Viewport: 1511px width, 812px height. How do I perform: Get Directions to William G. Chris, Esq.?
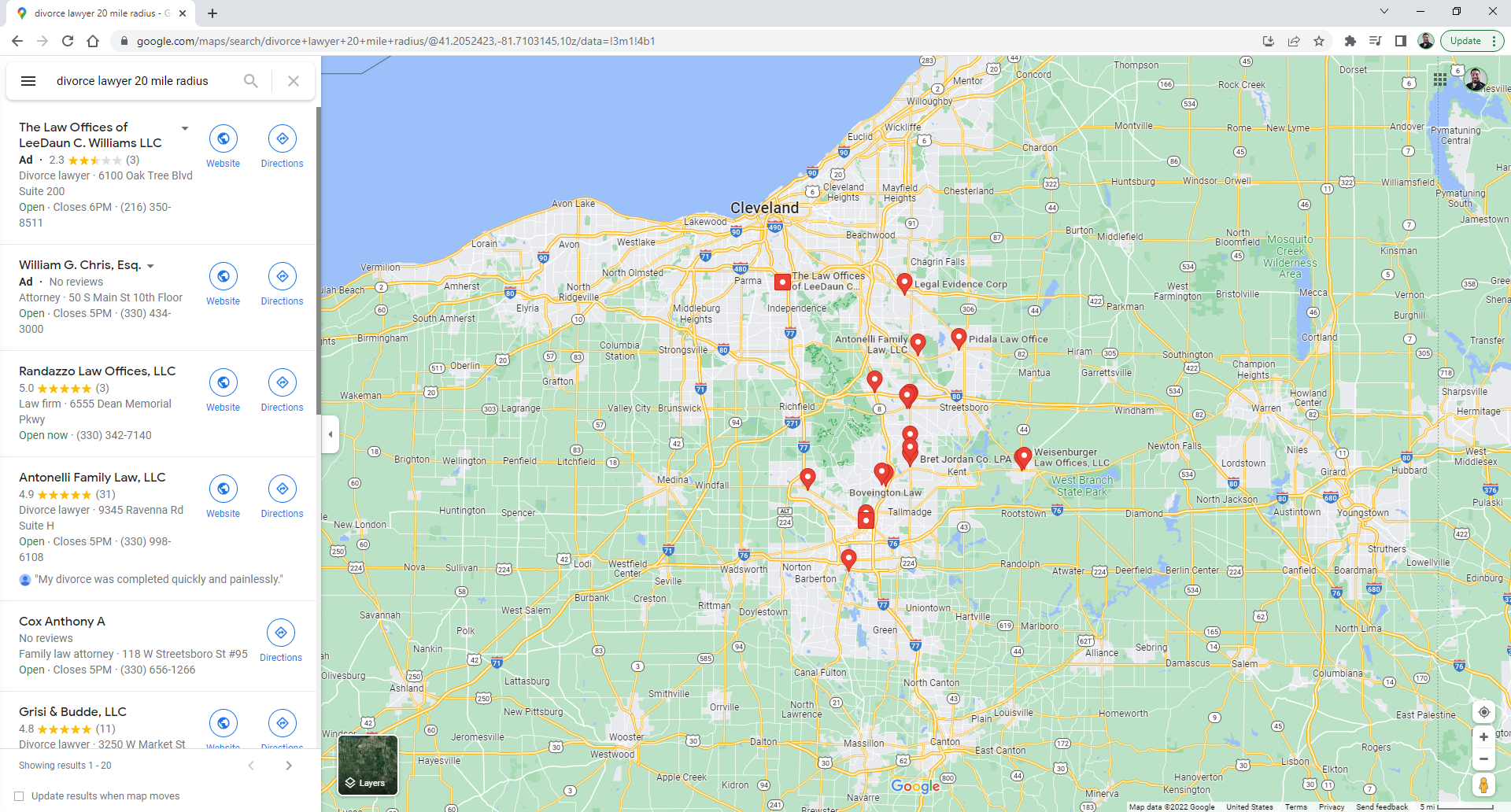pos(282,285)
